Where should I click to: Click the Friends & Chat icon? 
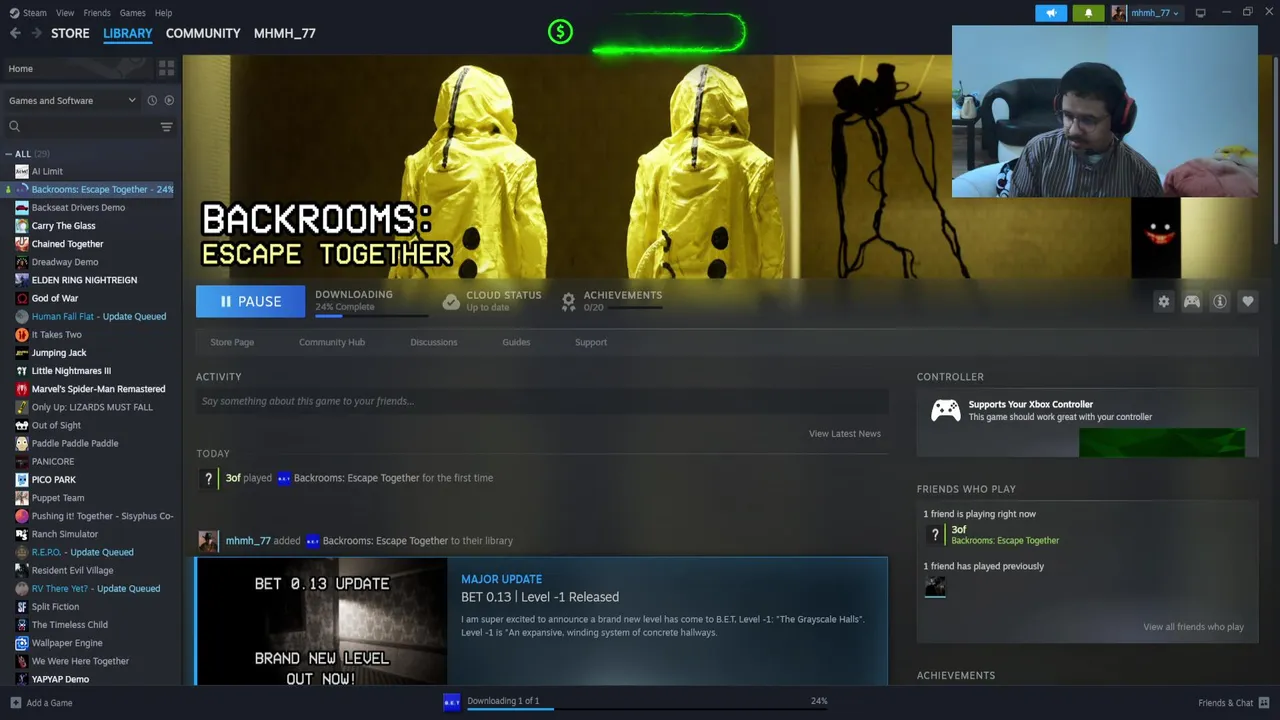click(x=1264, y=703)
